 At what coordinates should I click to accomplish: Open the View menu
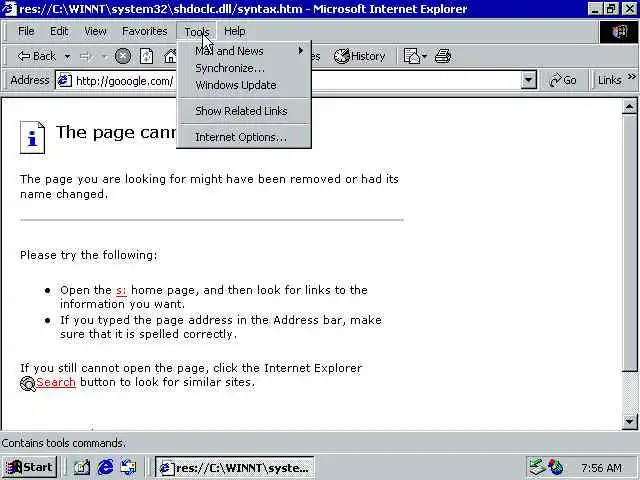[95, 31]
